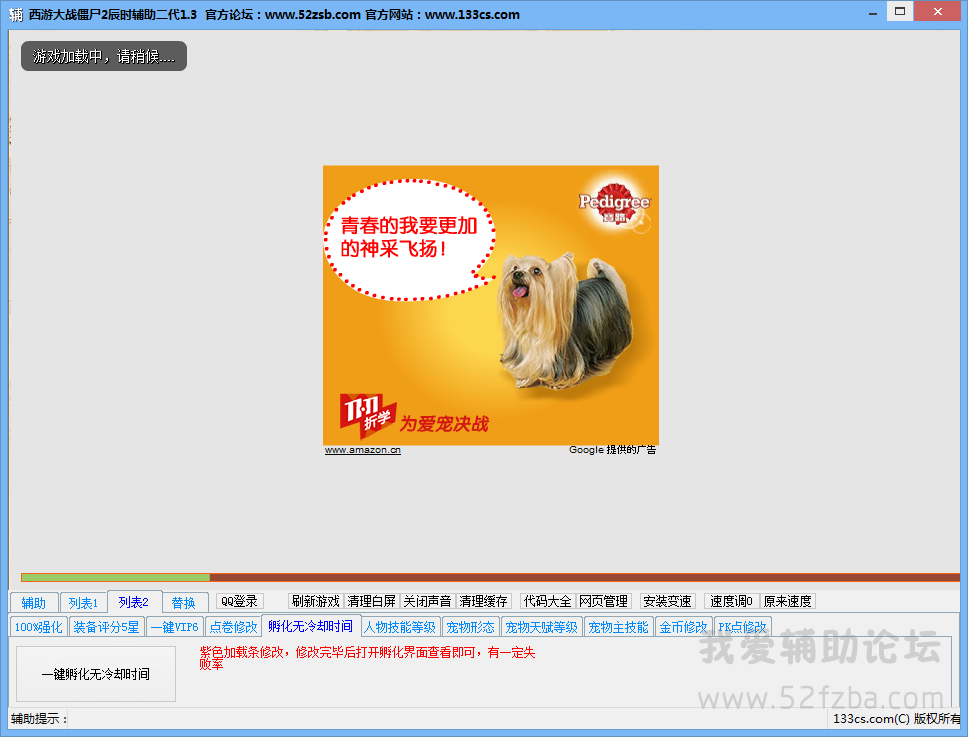The width and height of the screenshot is (968, 737).
Task: Click 刷新游戏 to reload the game
Action: coord(315,601)
